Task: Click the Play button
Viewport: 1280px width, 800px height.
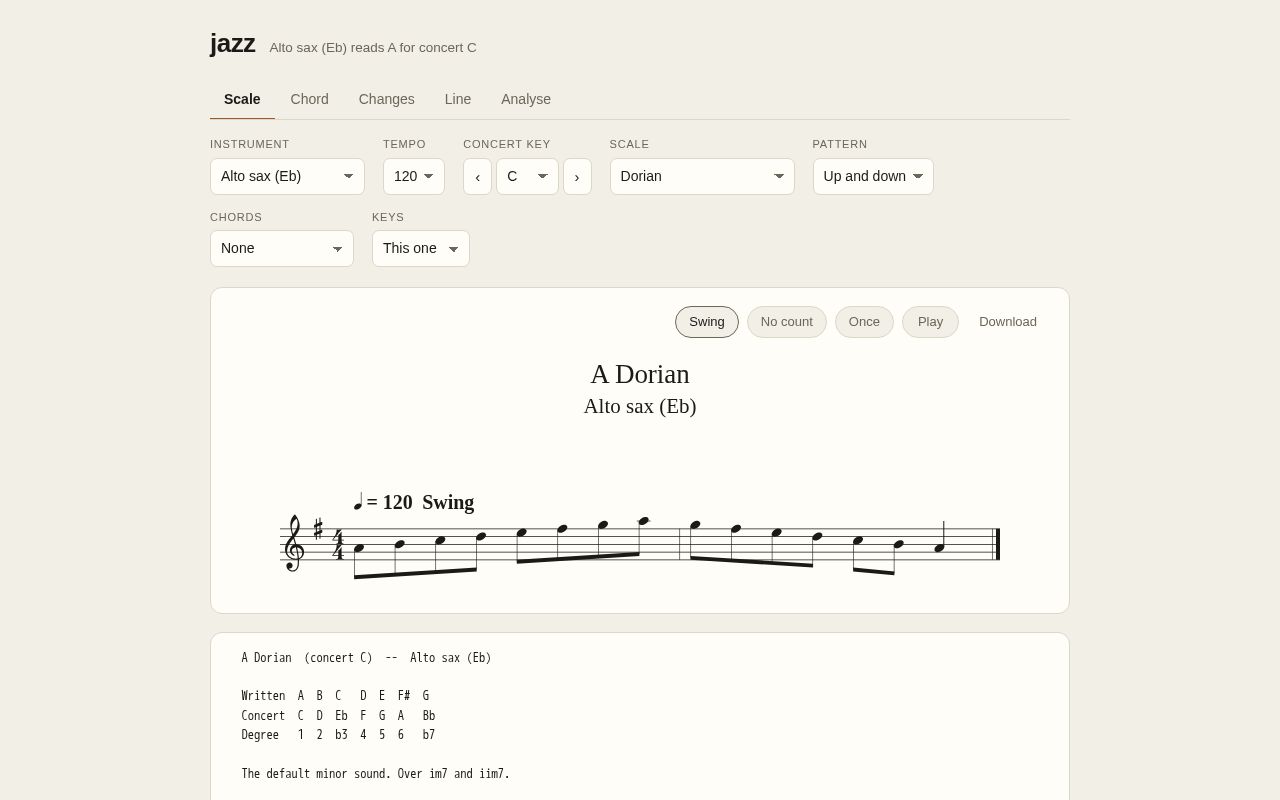Action: [930, 322]
